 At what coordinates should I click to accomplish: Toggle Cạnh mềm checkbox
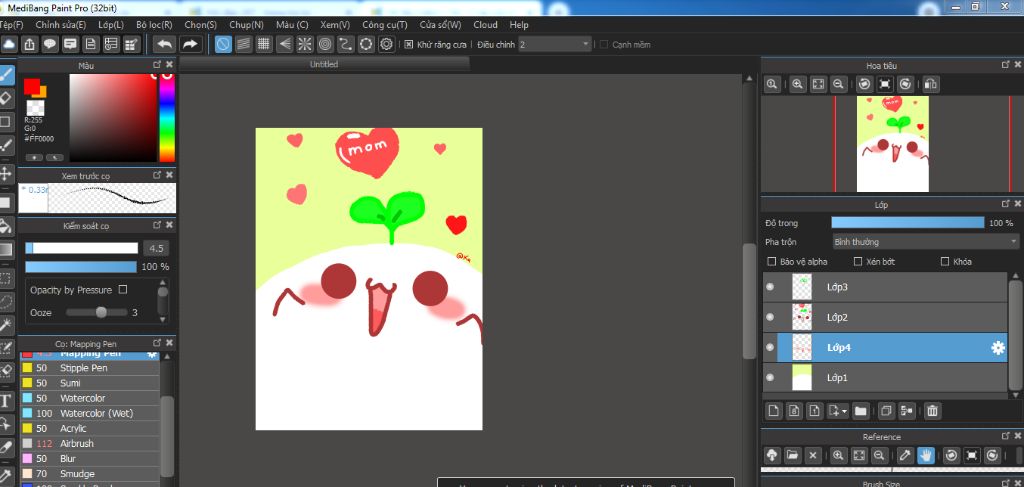tap(604, 44)
